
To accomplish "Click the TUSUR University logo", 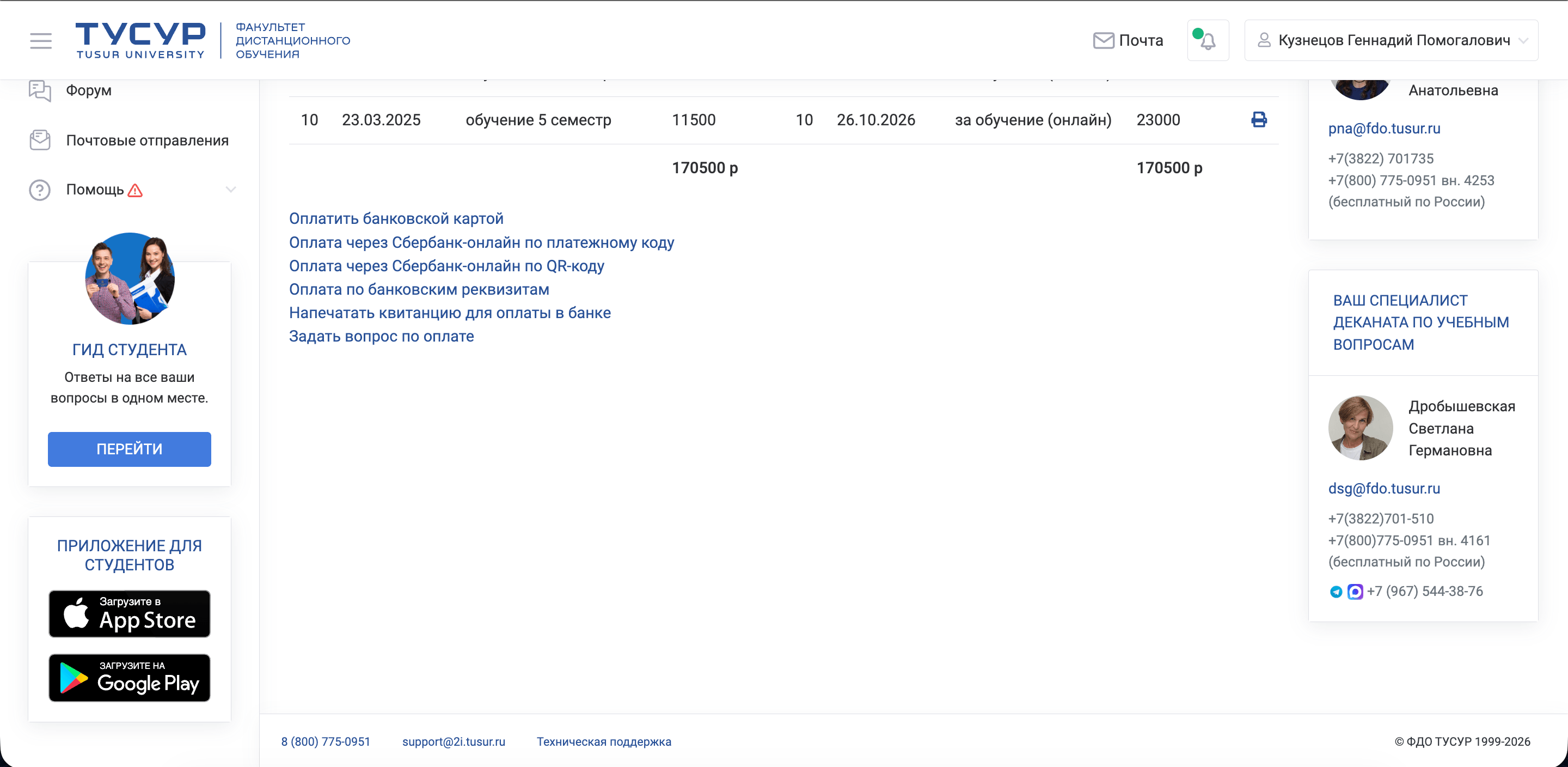I will coord(140,40).
